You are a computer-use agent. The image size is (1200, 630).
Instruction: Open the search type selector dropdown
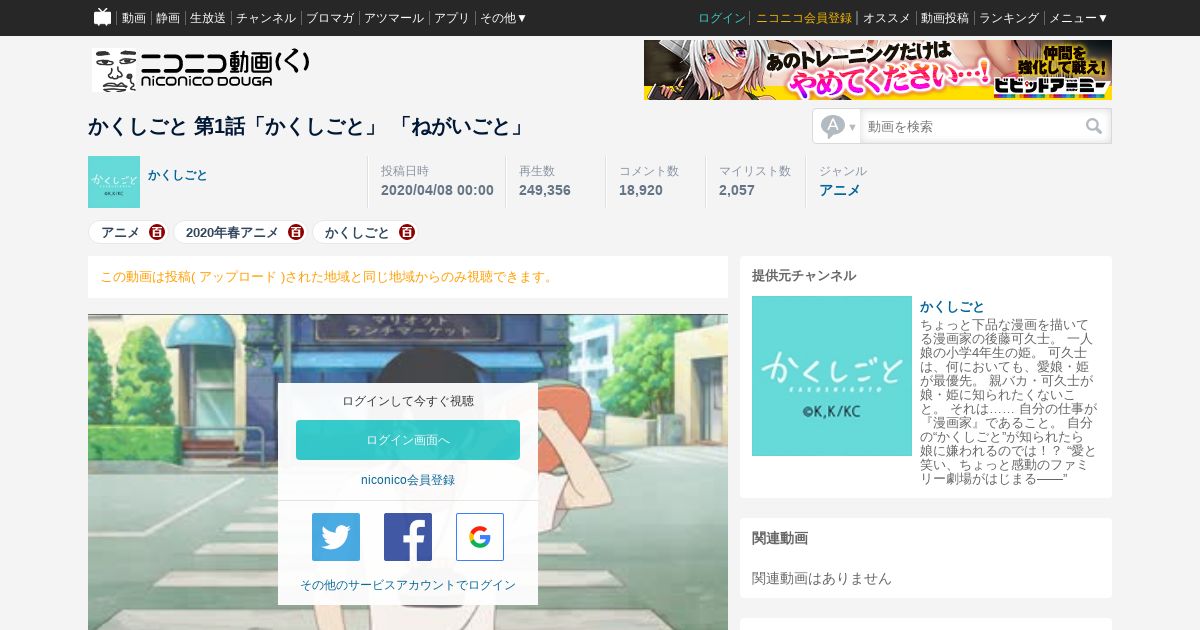tap(838, 126)
